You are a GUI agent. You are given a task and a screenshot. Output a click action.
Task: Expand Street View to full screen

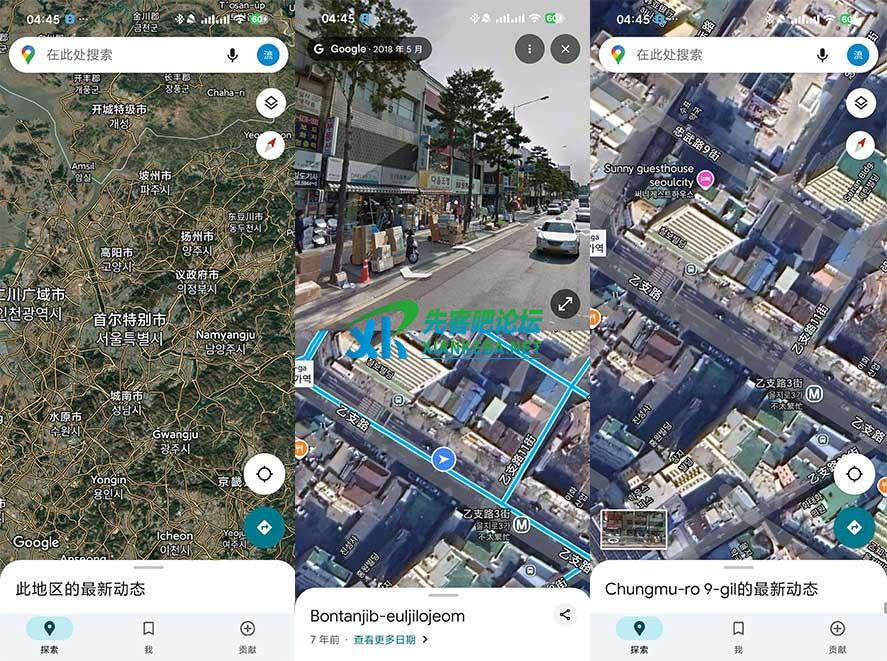coord(565,304)
